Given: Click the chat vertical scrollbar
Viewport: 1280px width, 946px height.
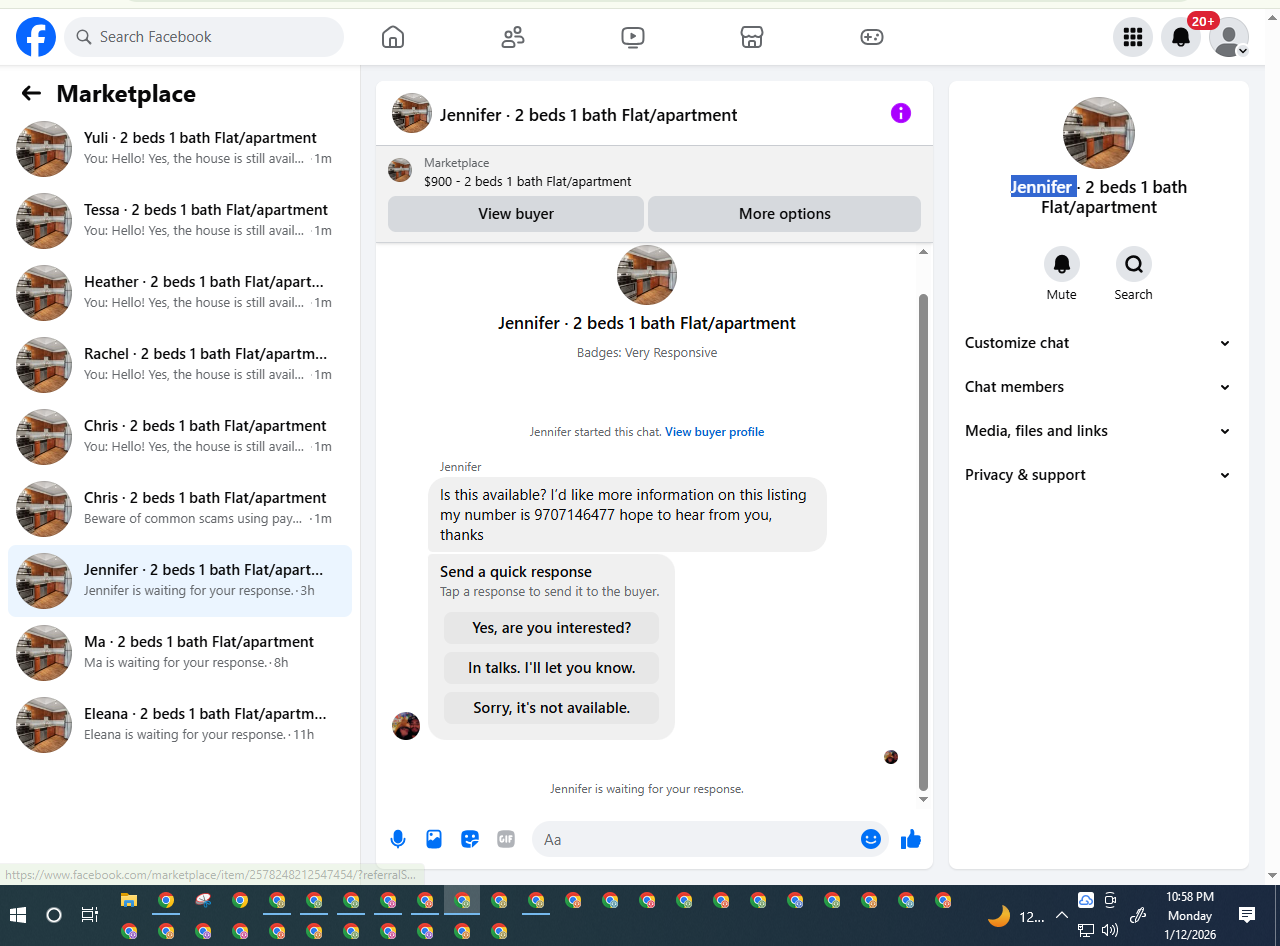Looking at the screenshot, I should (923, 540).
